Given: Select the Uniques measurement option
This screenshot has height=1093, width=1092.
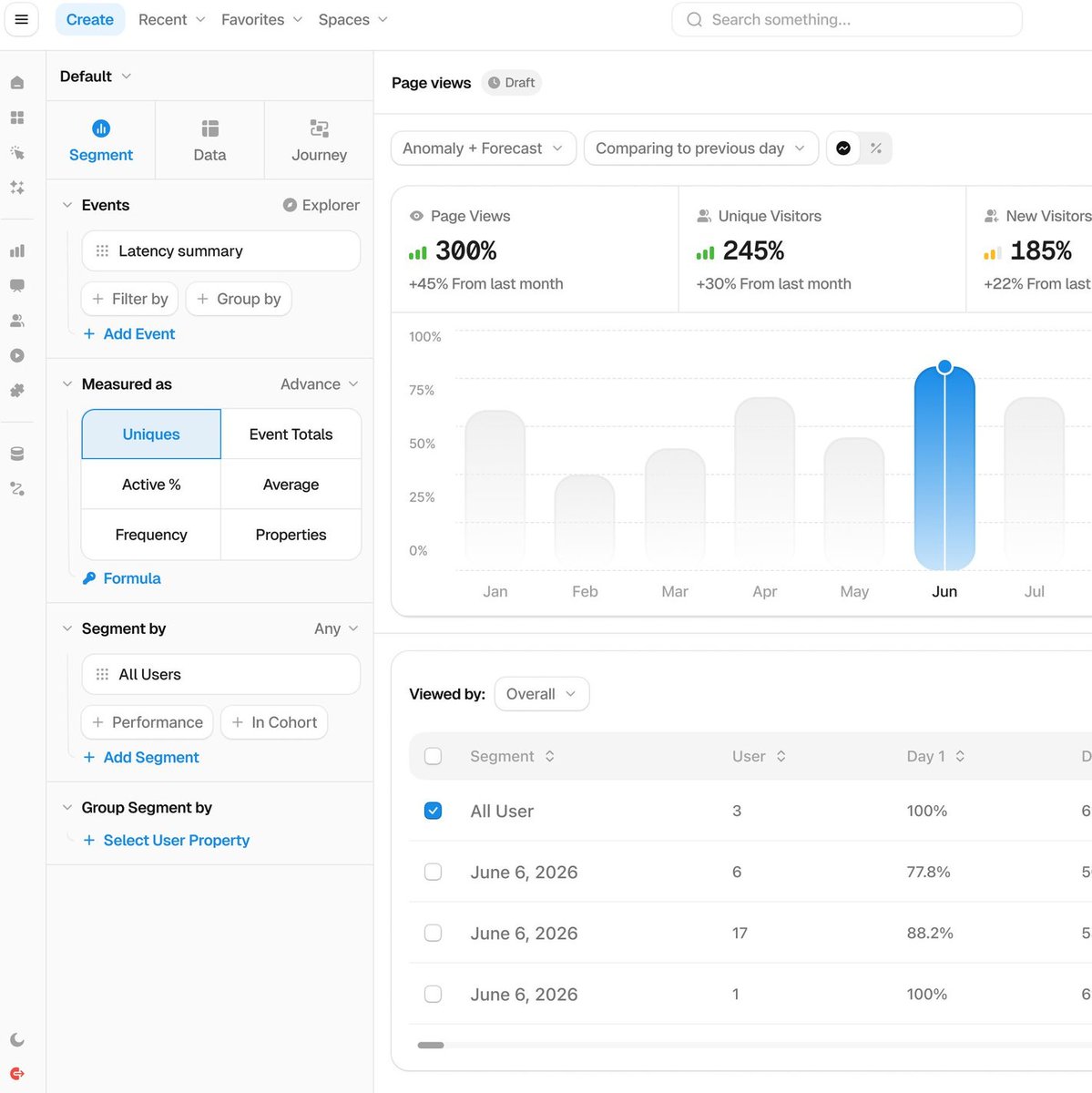Looking at the screenshot, I should click(151, 434).
